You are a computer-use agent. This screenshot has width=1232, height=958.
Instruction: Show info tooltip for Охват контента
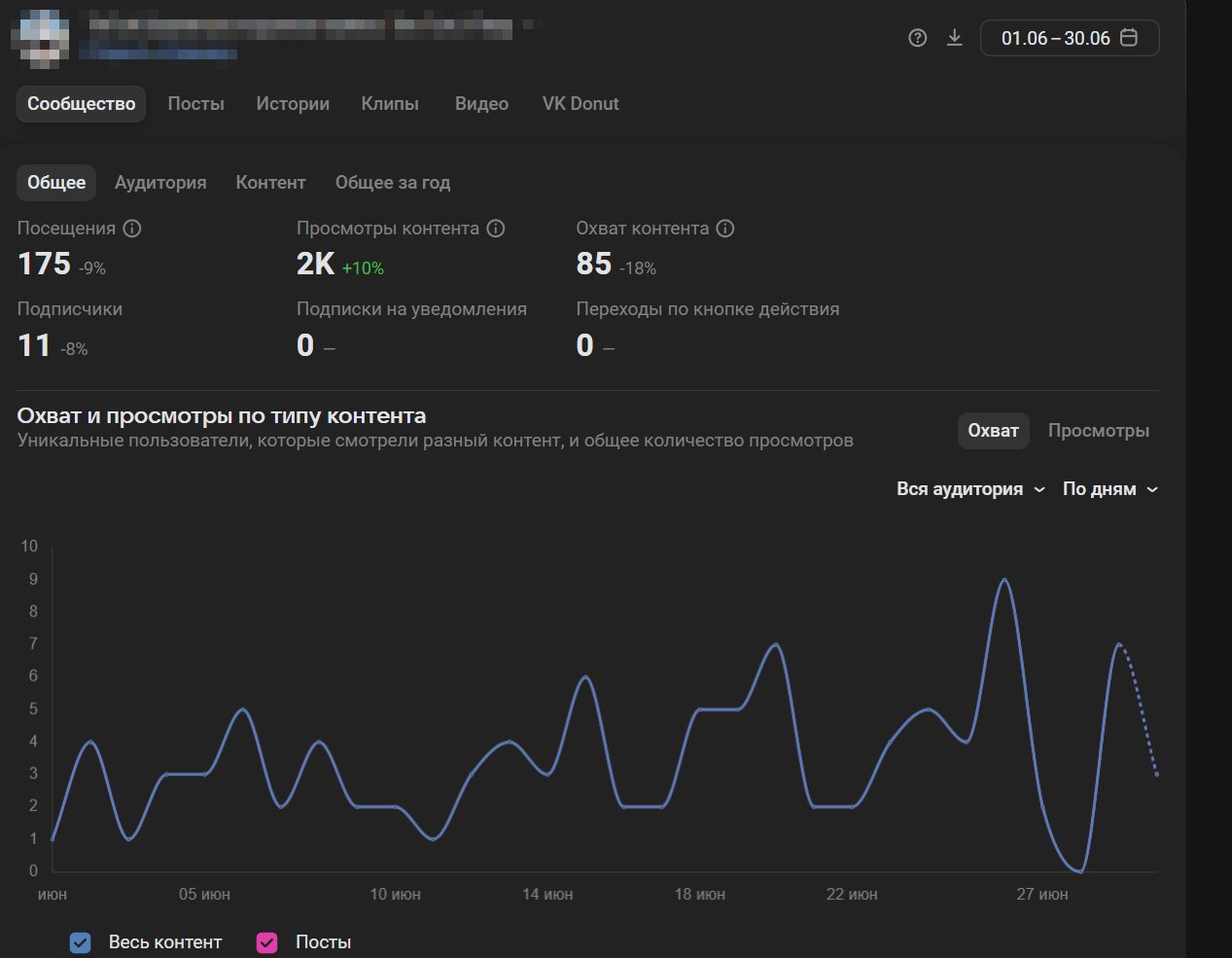[725, 229]
